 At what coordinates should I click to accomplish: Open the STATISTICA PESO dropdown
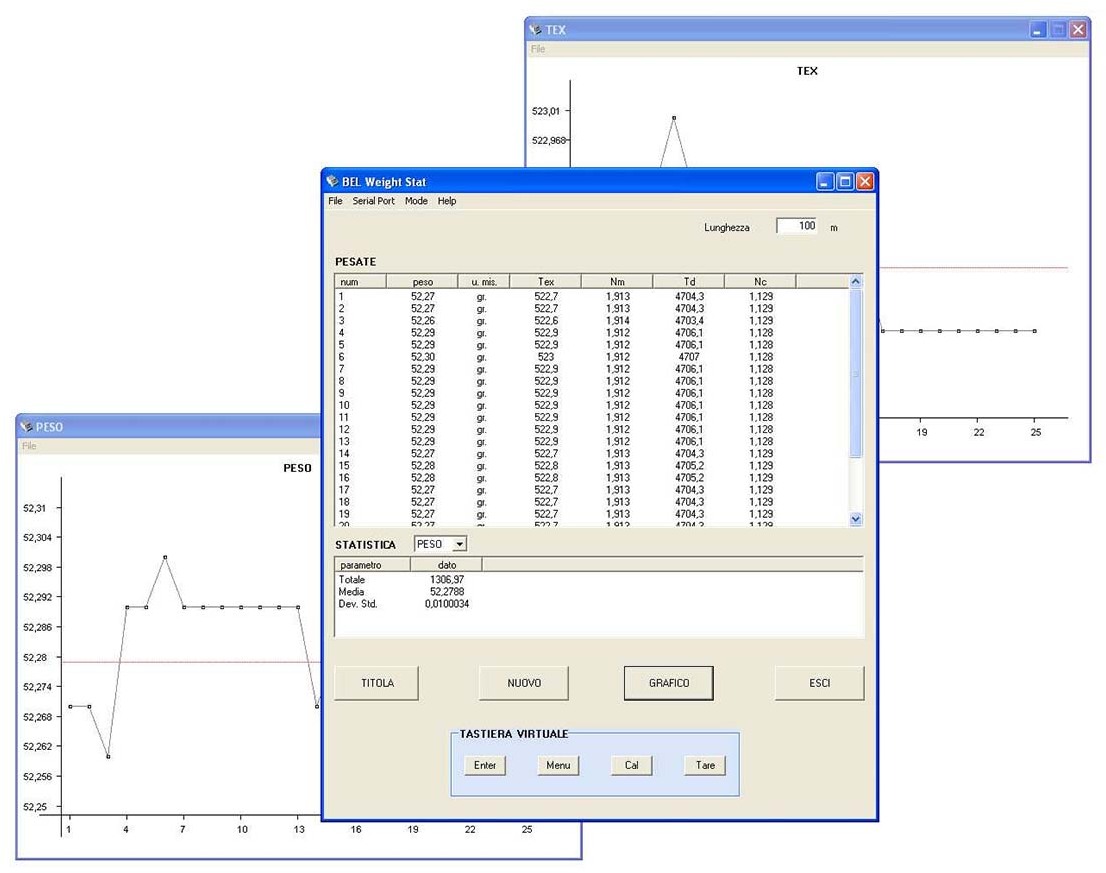point(459,544)
